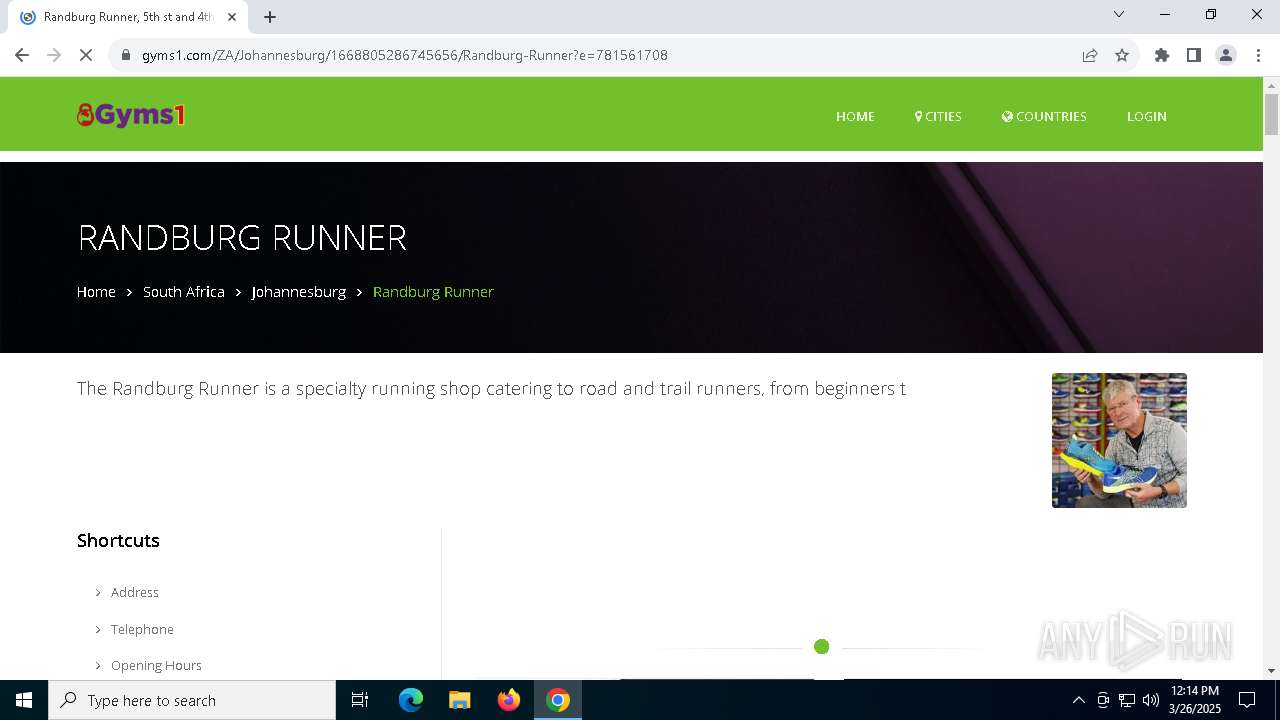Viewport: 1280px width, 720px height.
Task: Jump to Address shortcut
Action: click(x=135, y=592)
